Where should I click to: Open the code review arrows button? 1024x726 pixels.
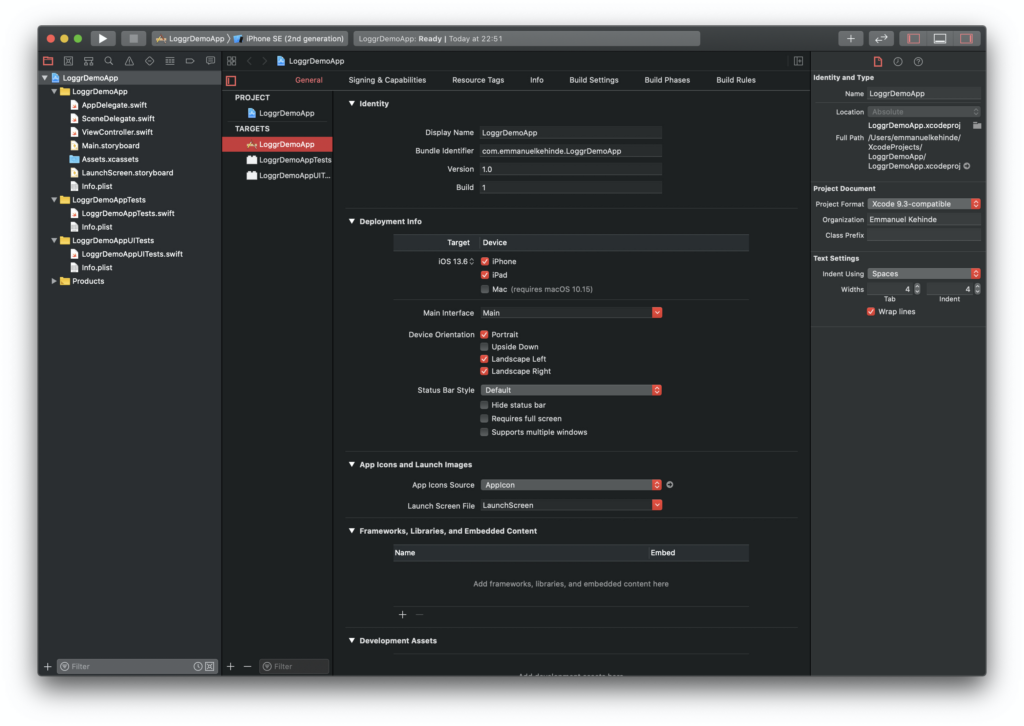click(881, 39)
